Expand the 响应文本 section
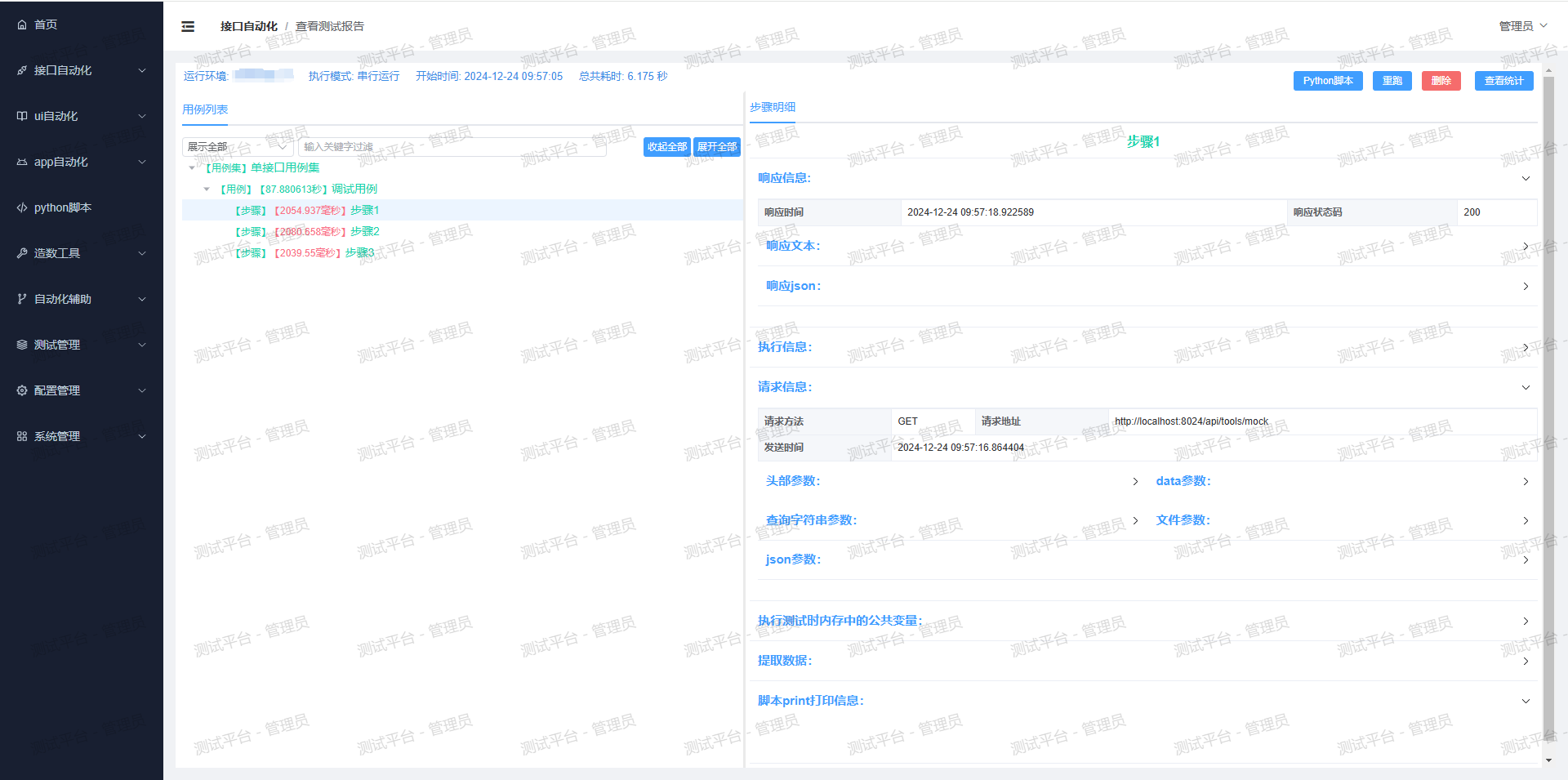The image size is (1568, 780). pos(1526,246)
